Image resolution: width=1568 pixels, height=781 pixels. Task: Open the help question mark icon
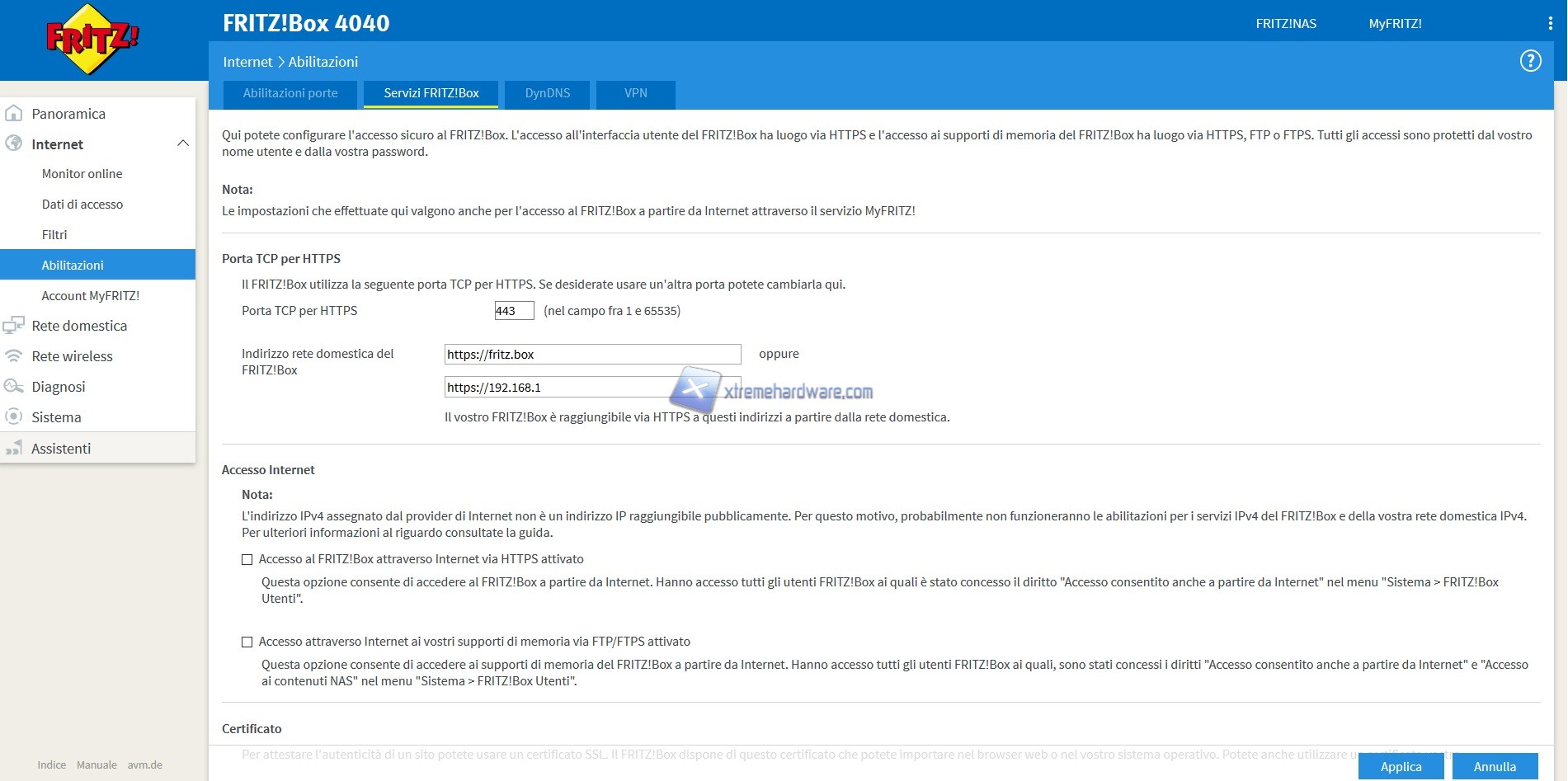(x=1530, y=61)
